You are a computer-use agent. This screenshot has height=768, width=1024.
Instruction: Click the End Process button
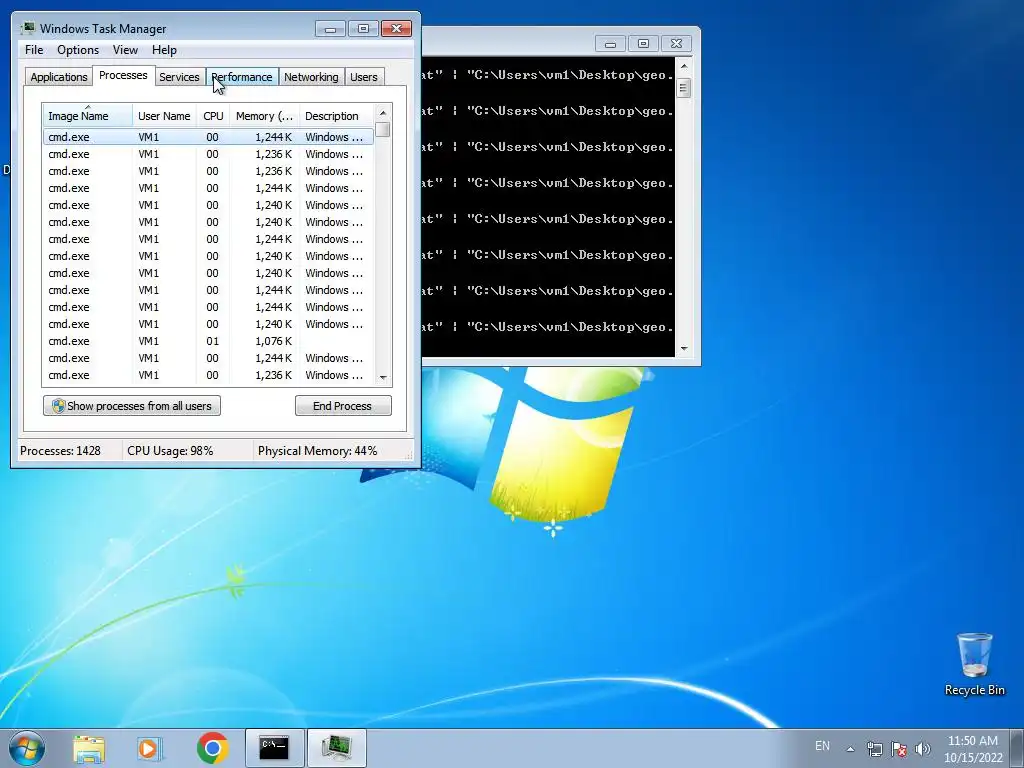tap(343, 406)
